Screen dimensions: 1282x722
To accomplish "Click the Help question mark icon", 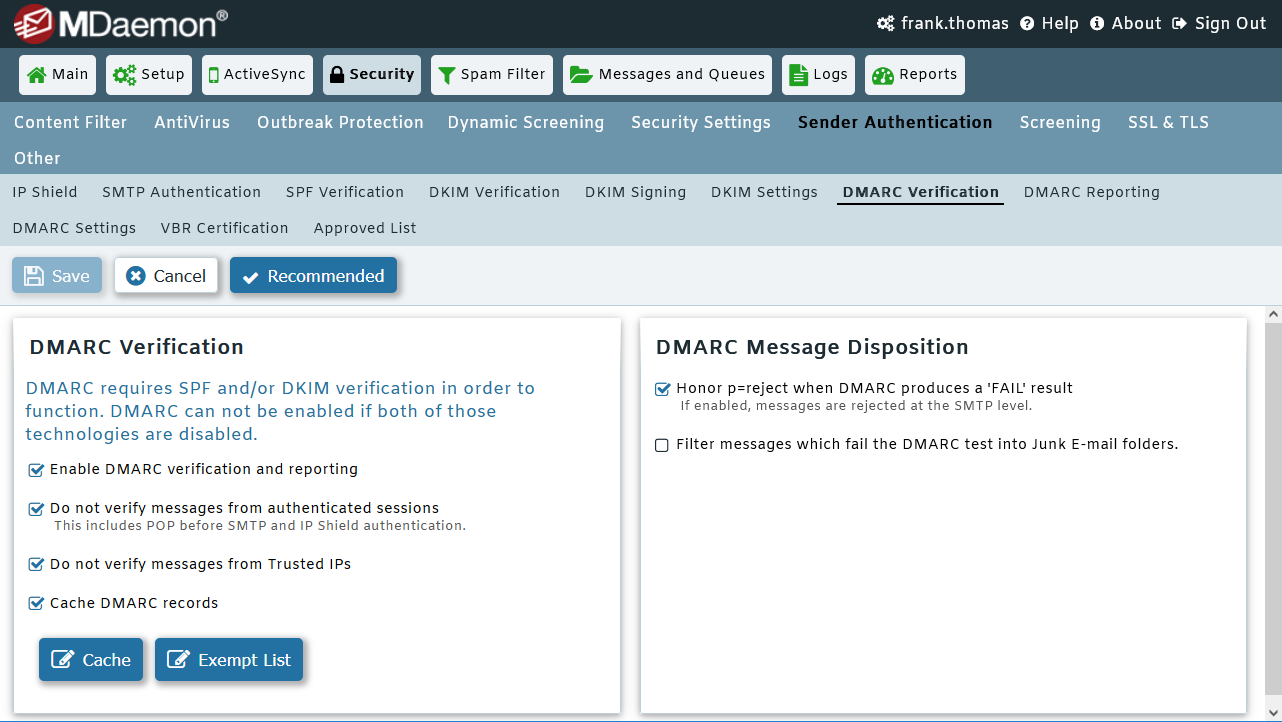I will click(x=1029, y=23).
